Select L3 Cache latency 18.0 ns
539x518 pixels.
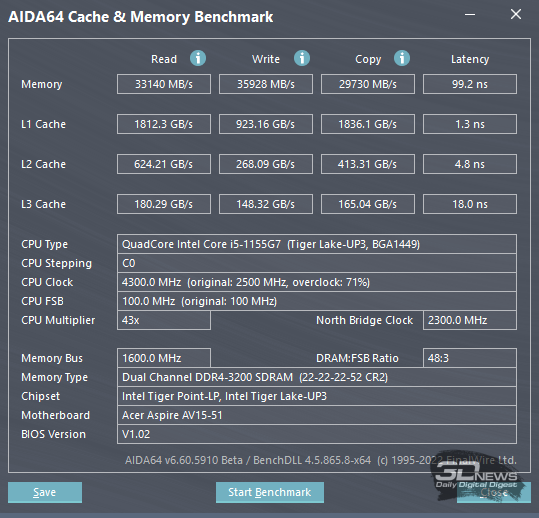pos(470,204)
